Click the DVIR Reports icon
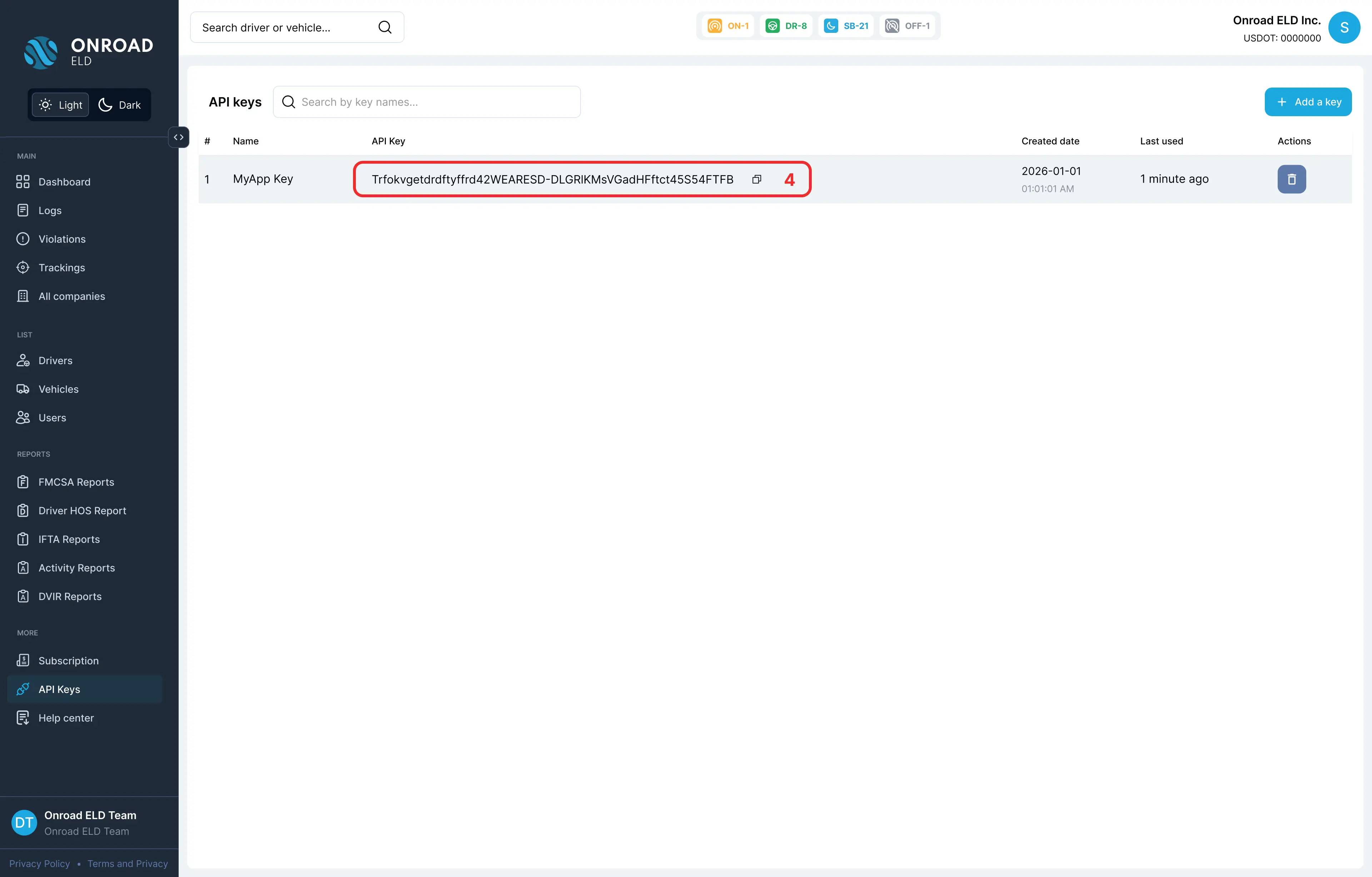The width and height of the screenshot is (1372, 877). [23, 596]
